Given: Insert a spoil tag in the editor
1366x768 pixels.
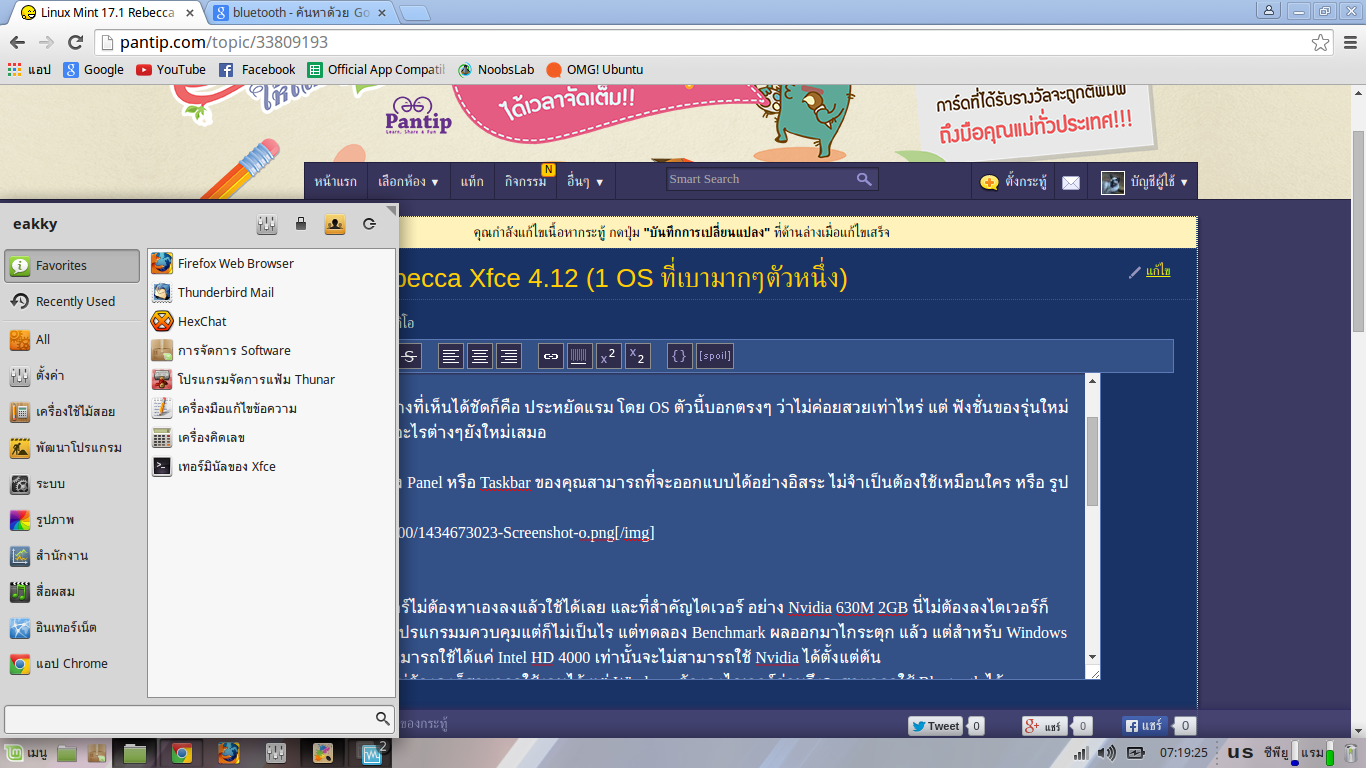Looking at the screenshot, I should 715,356.
